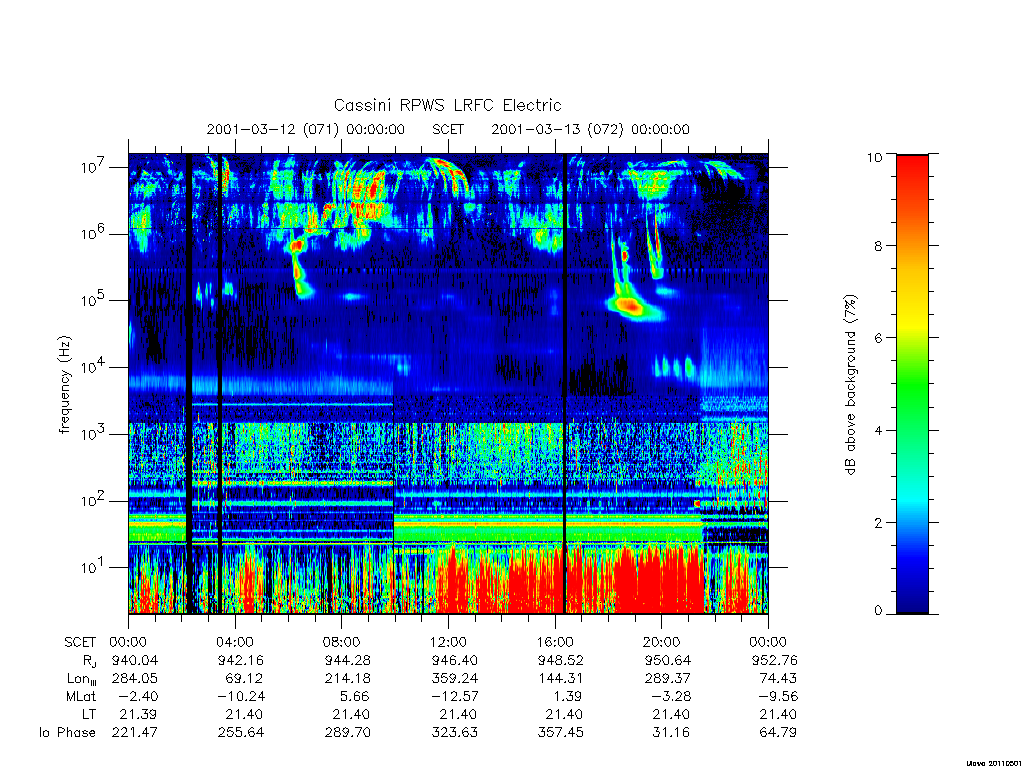The width and height of the screenshot is (1024, 768).
Task: Click the colorbar tick value 8
Action: pyautogui.click(x=878, y=246)
